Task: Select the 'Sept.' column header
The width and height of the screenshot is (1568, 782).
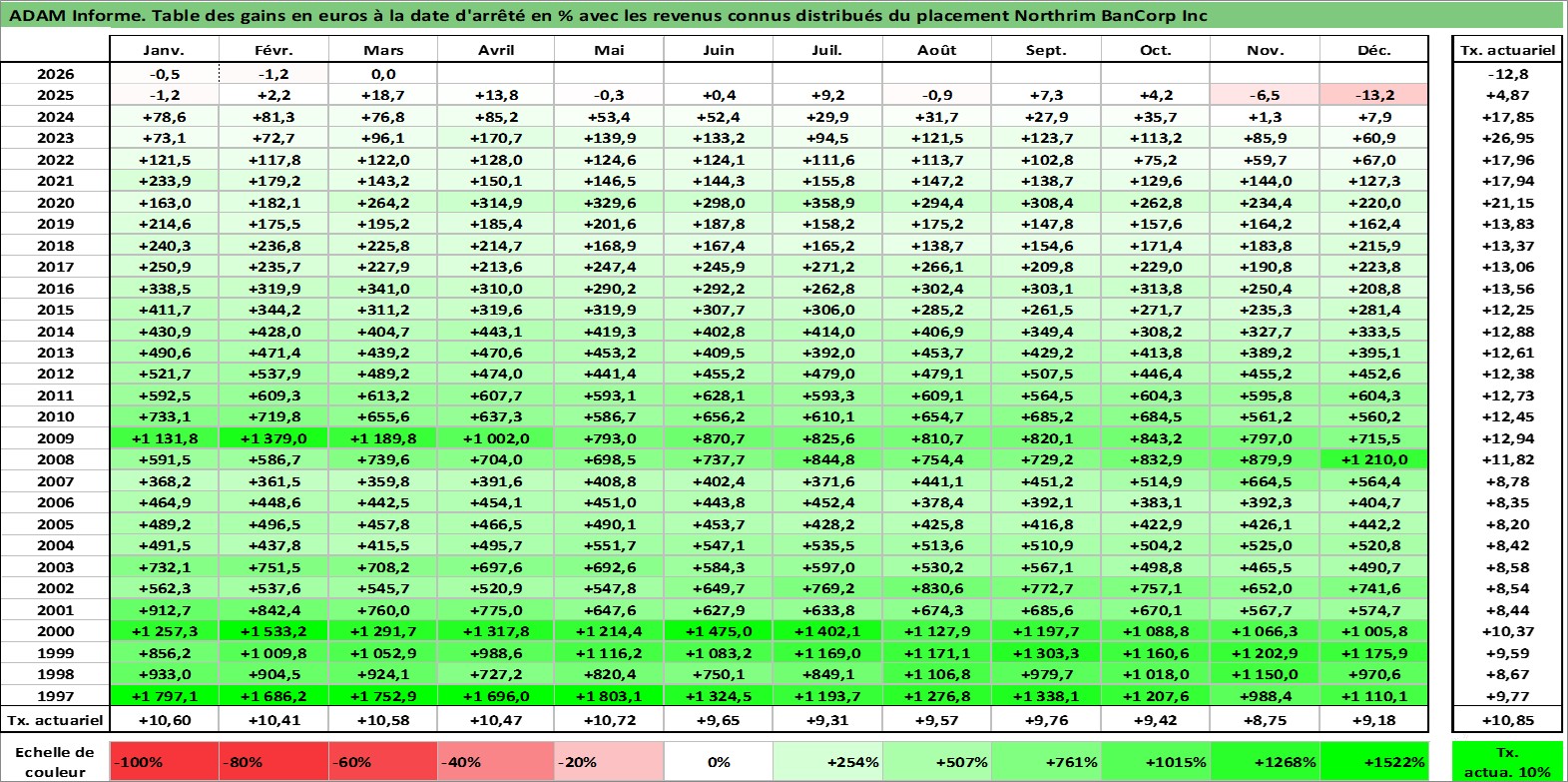Action: click(1046, 50)
